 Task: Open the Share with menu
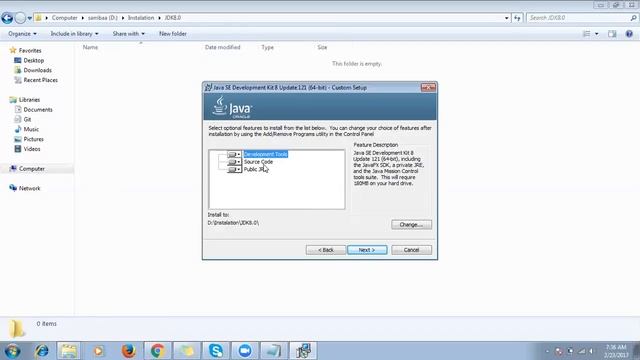[129, 34]
